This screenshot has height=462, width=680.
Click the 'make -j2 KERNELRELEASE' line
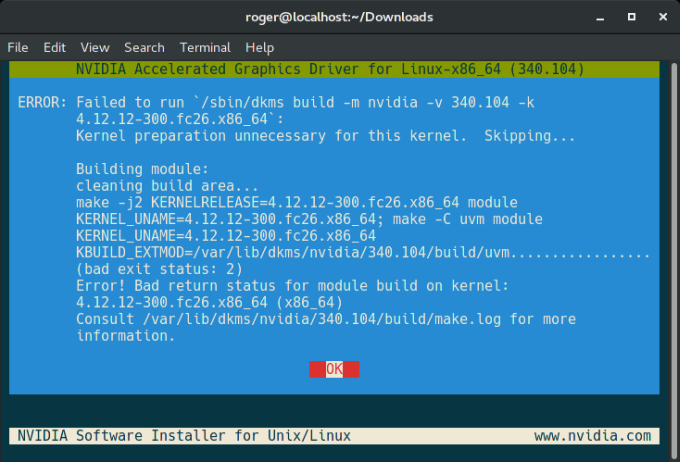point(297,203)
